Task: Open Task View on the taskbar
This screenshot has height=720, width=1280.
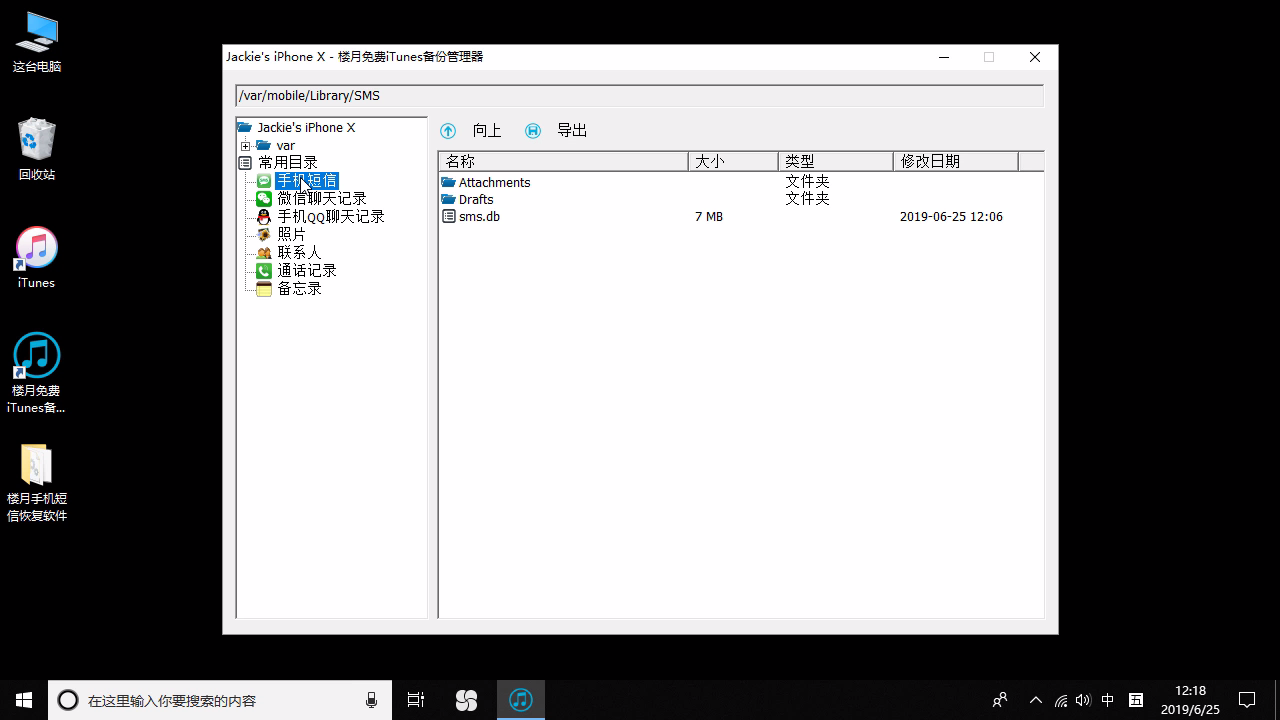Action: (416, 700)
